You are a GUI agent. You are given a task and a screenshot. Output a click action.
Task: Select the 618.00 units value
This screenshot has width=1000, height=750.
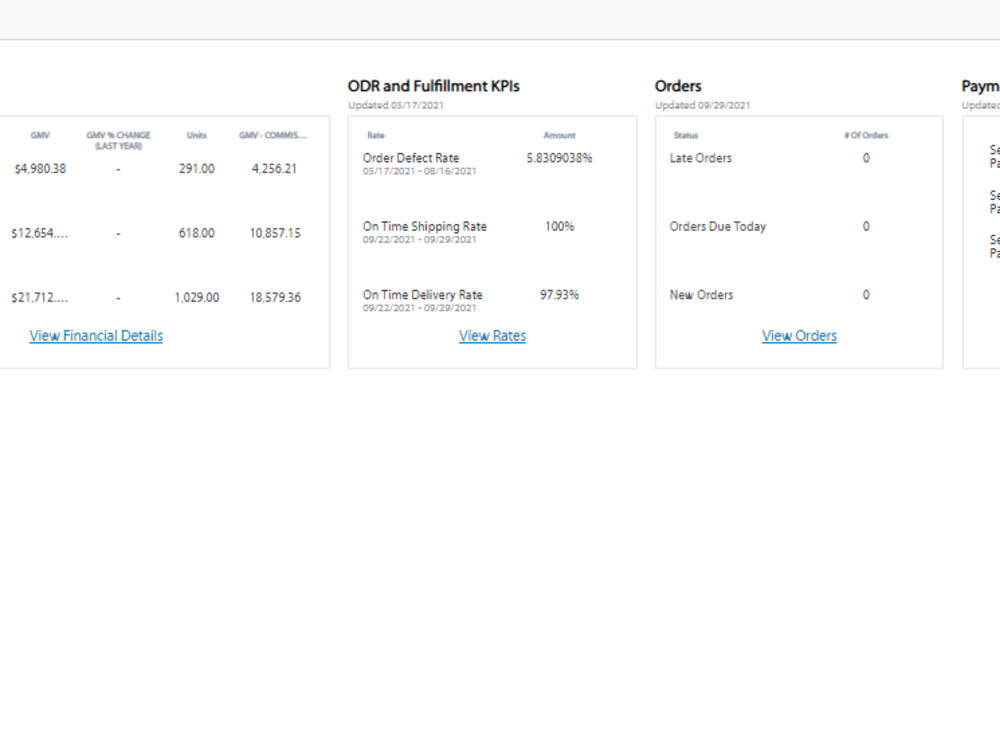pos(196,233)
